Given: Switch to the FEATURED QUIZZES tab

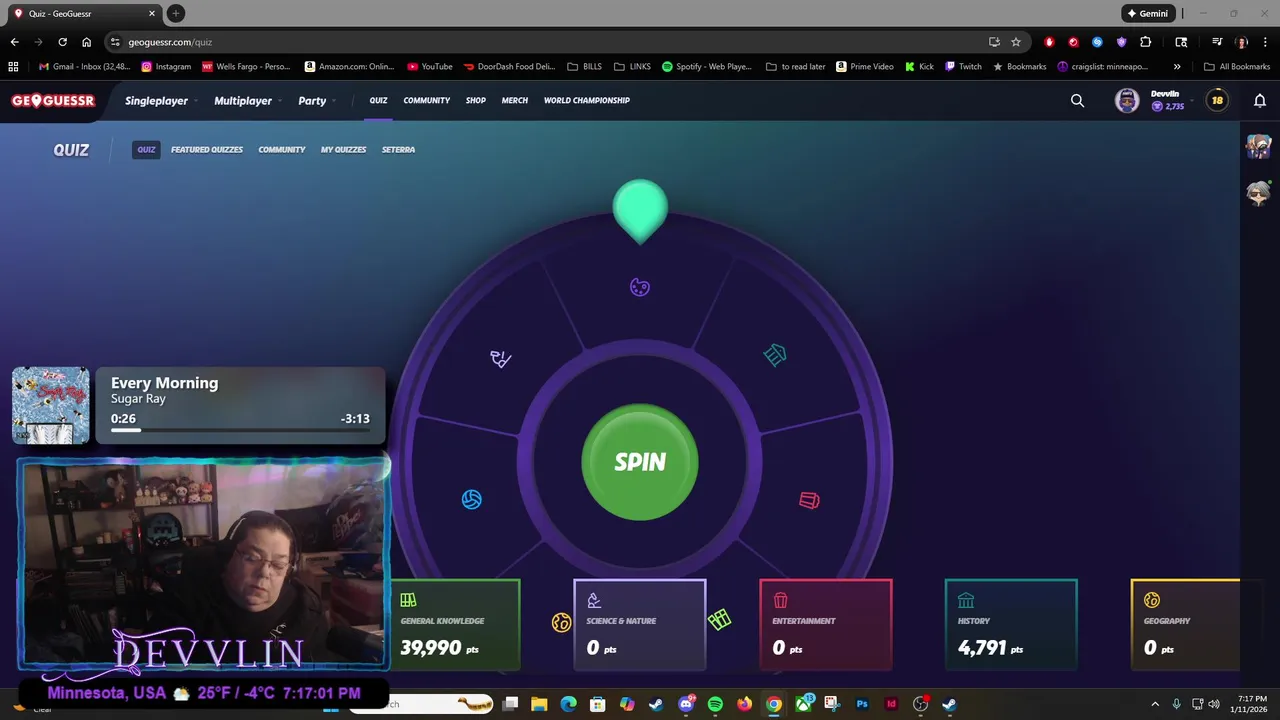Looking at the screenshot, I should [x=207, y=150].
